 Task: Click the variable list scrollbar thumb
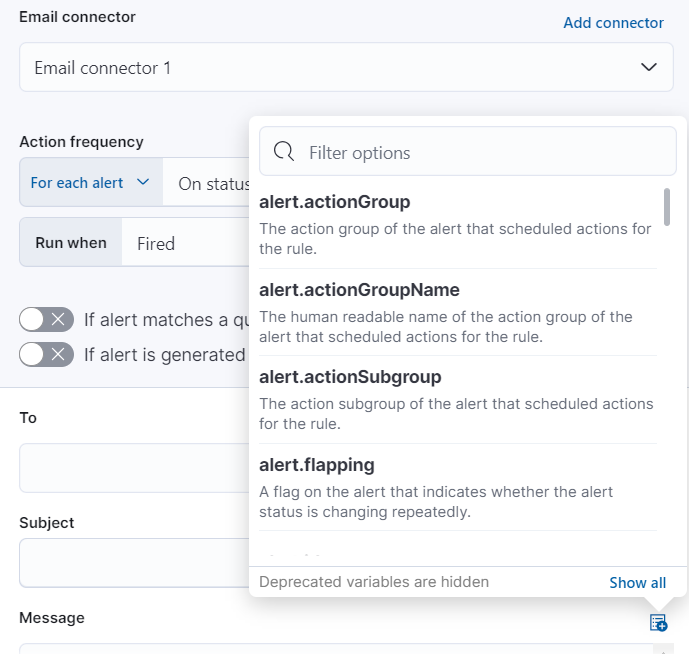click(x=667, y=207)
